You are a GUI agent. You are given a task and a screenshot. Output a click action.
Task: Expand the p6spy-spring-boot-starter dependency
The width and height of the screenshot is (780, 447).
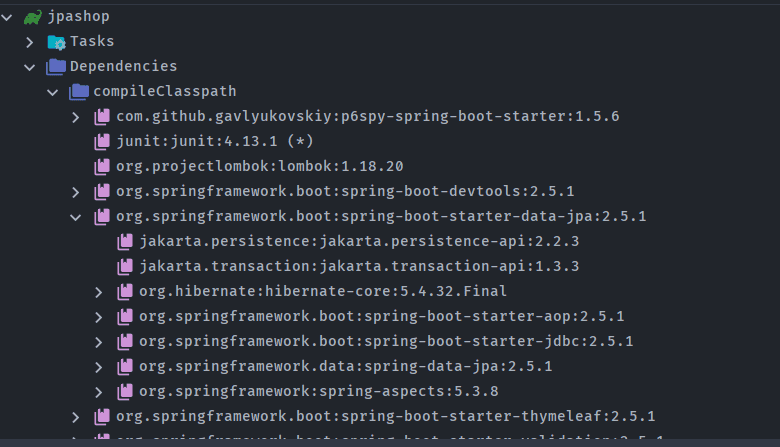76,117
